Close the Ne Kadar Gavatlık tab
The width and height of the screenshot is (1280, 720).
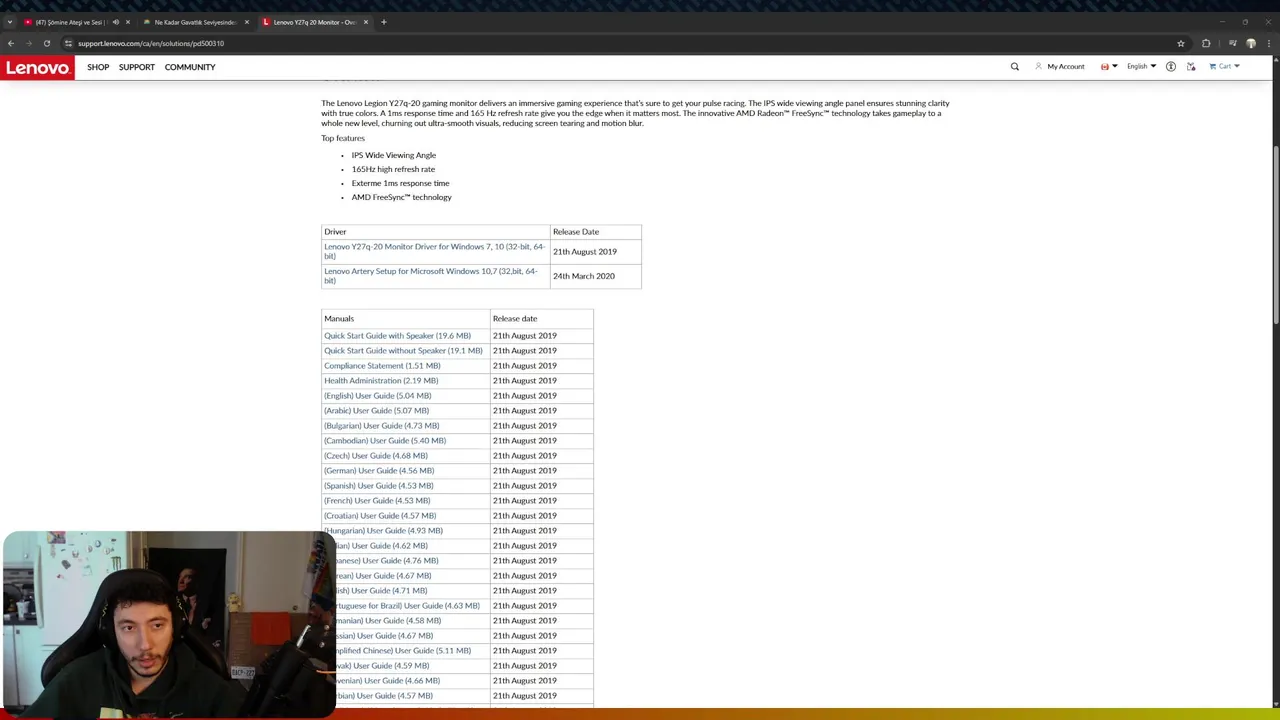pyautogui.click(x=246, y=22)
